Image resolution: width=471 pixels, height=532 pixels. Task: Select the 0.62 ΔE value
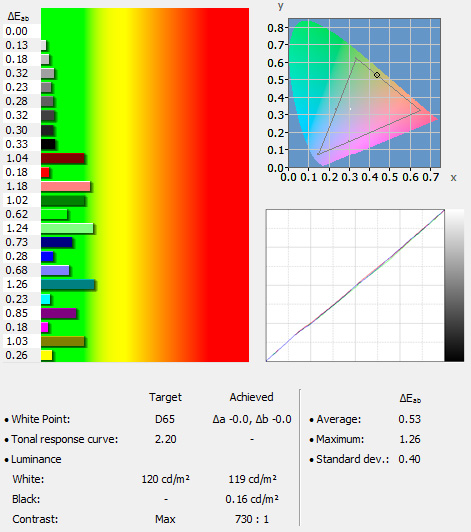pos(16,214)
